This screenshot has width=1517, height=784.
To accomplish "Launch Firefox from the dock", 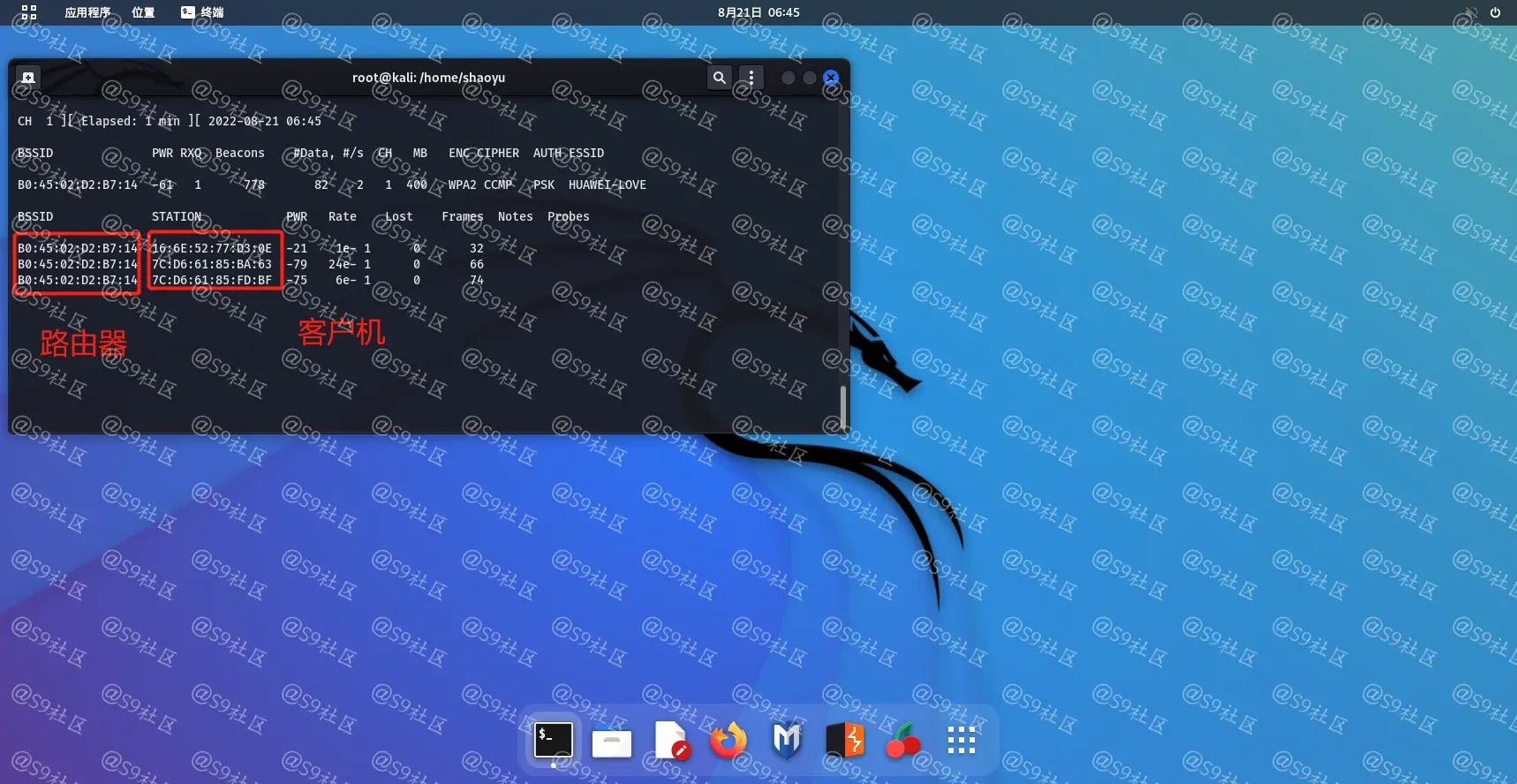I will (x=728, y=740).
